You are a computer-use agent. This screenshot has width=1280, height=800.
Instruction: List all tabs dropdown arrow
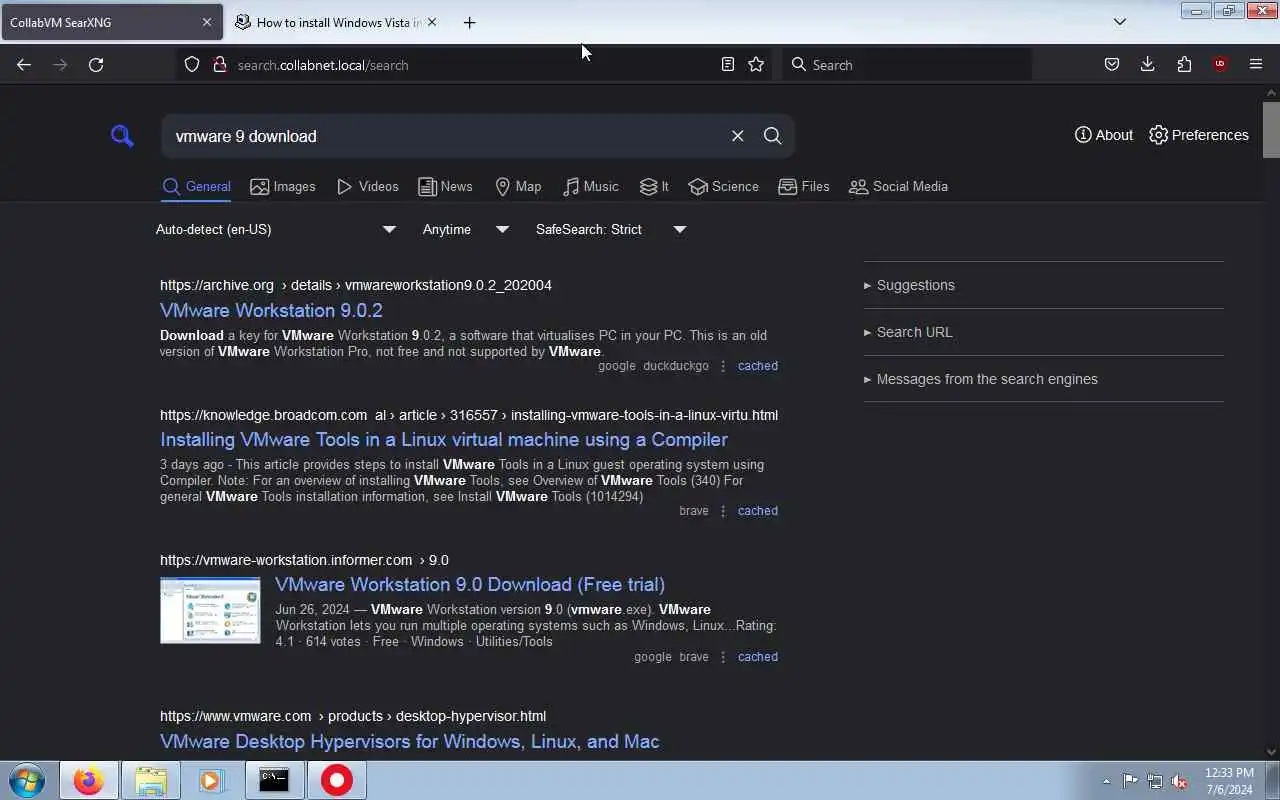coord(1120,22)
